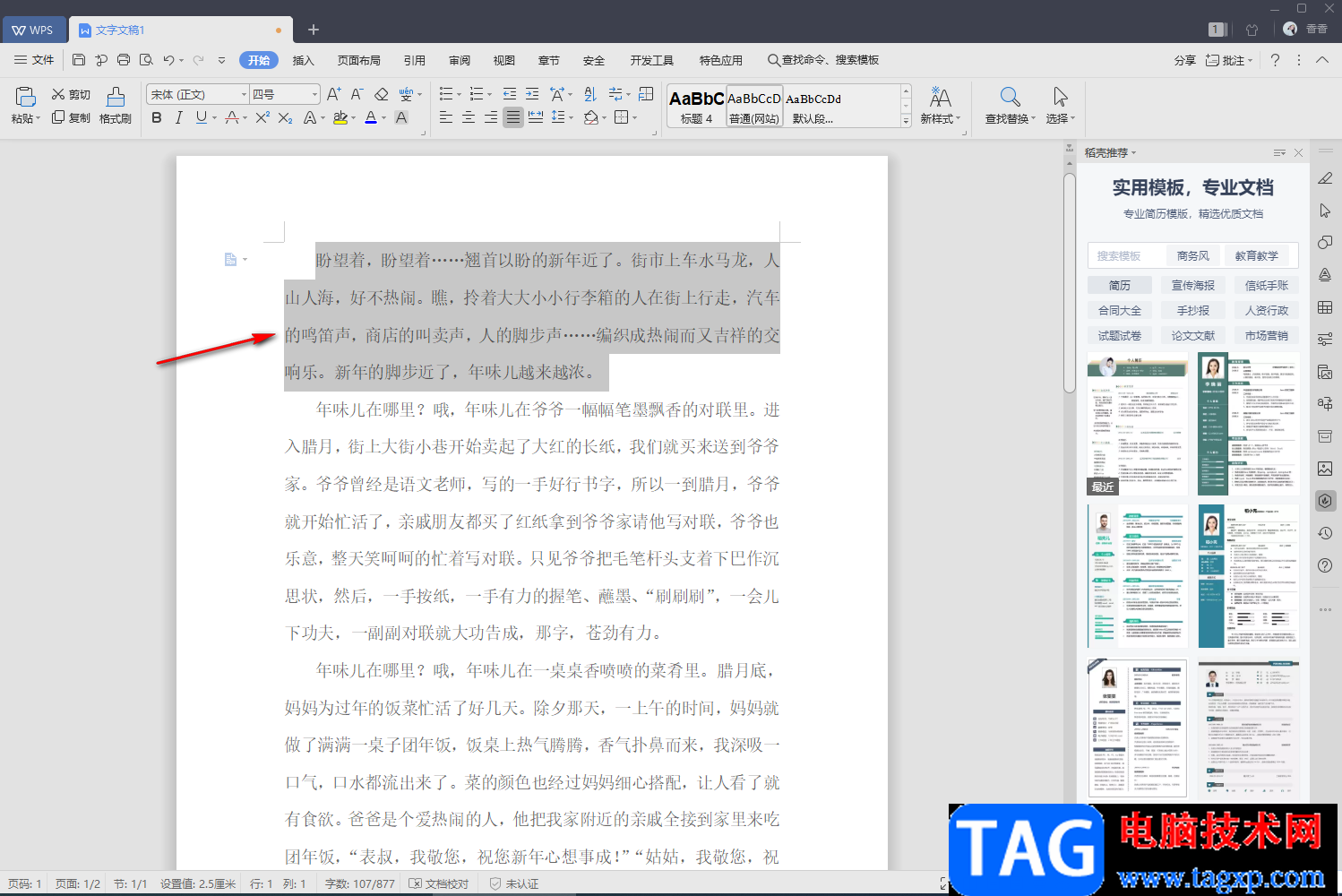Click the Find and Replace magnifier icon
Image resolution: width=1342 pixels, height=896 pixels.
click(x=1010, y=97)
